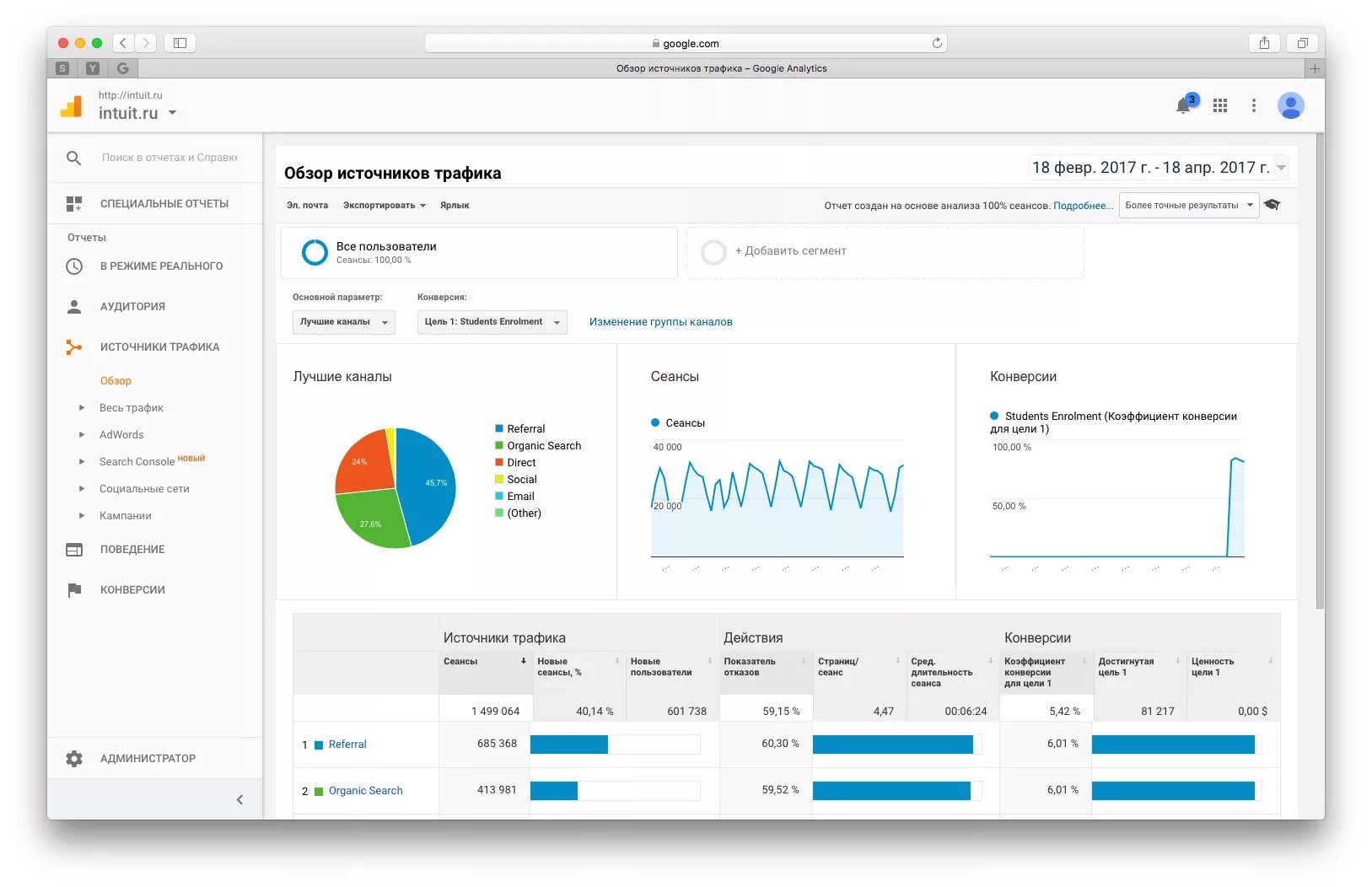1372x887 pixels.
Task: Click the blue Referral pie slice
Action: [x=428, y=487]
